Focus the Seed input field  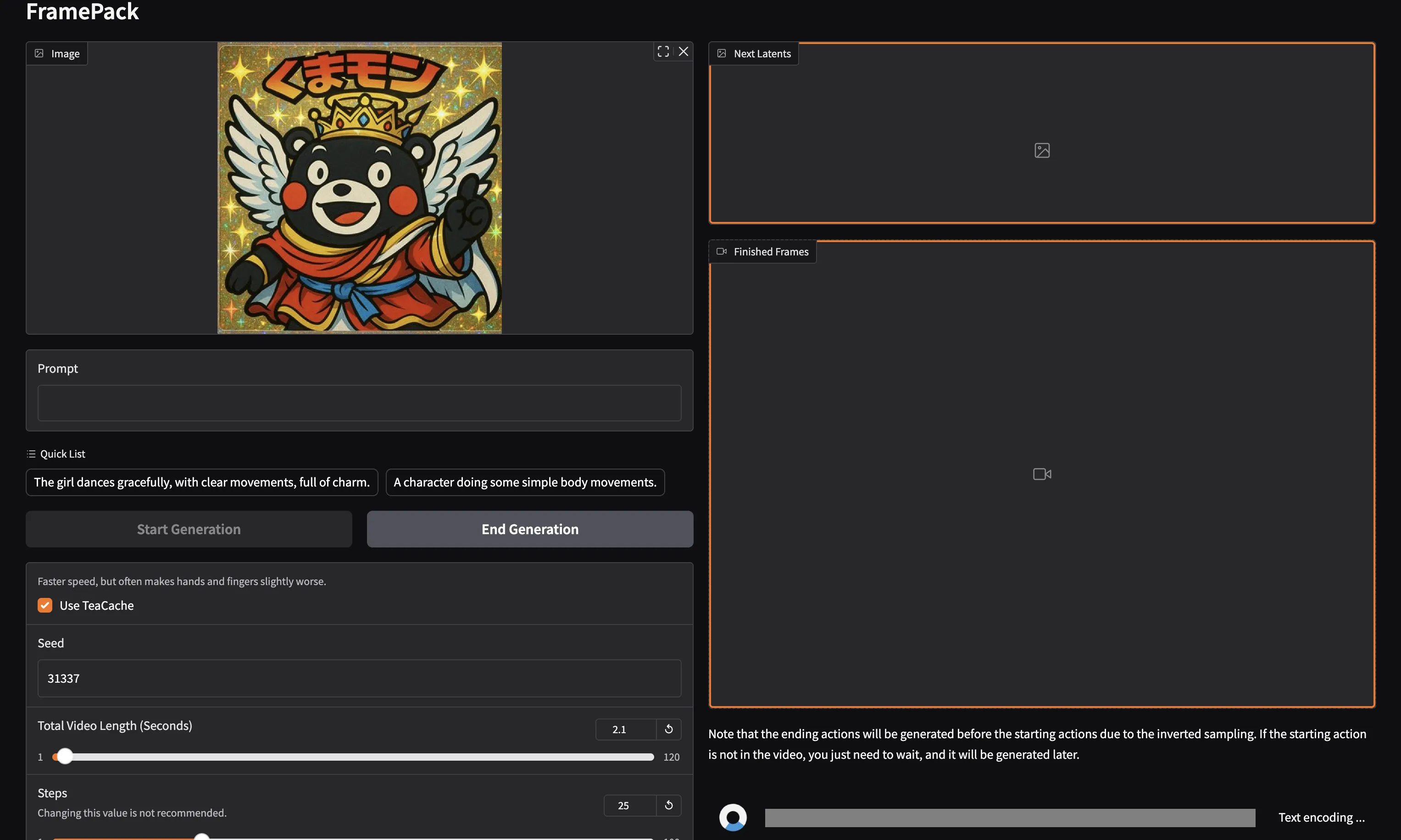(x=359, y=678)
